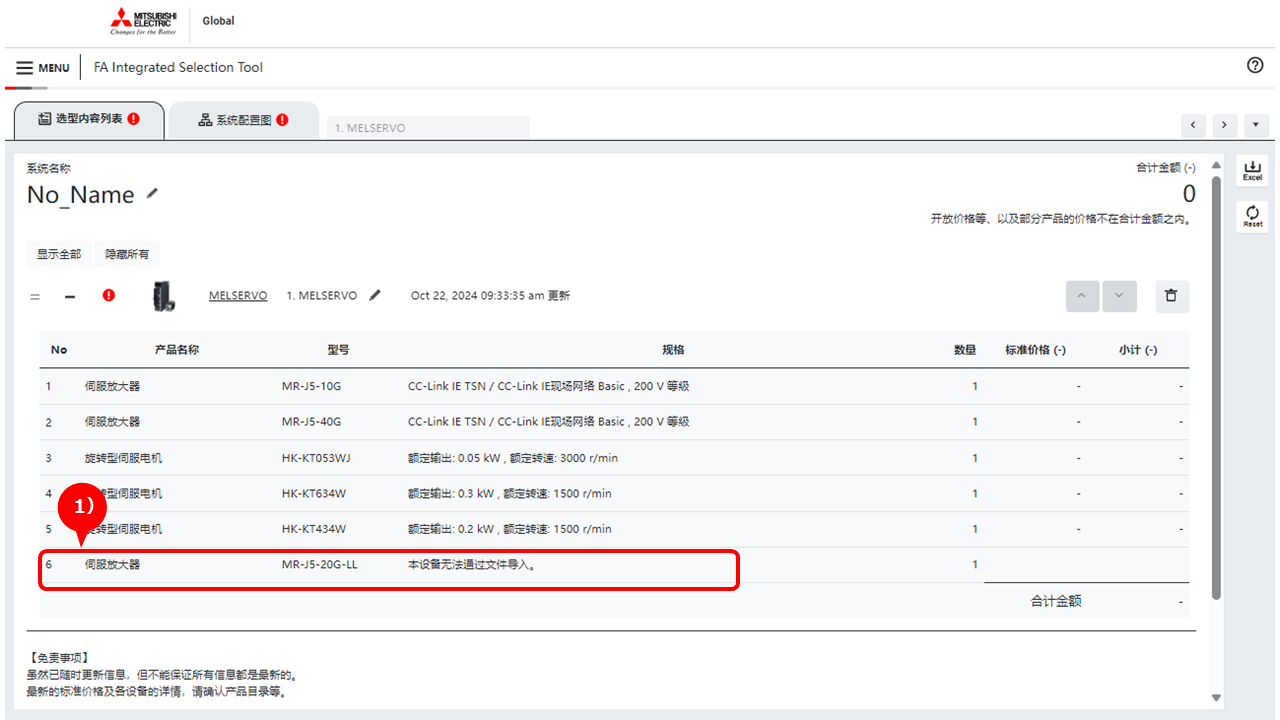Delete the MELSERVO group trash icon
Image resolution: width=1280 pixels, height=720 pixels.
pos(1172,296)
